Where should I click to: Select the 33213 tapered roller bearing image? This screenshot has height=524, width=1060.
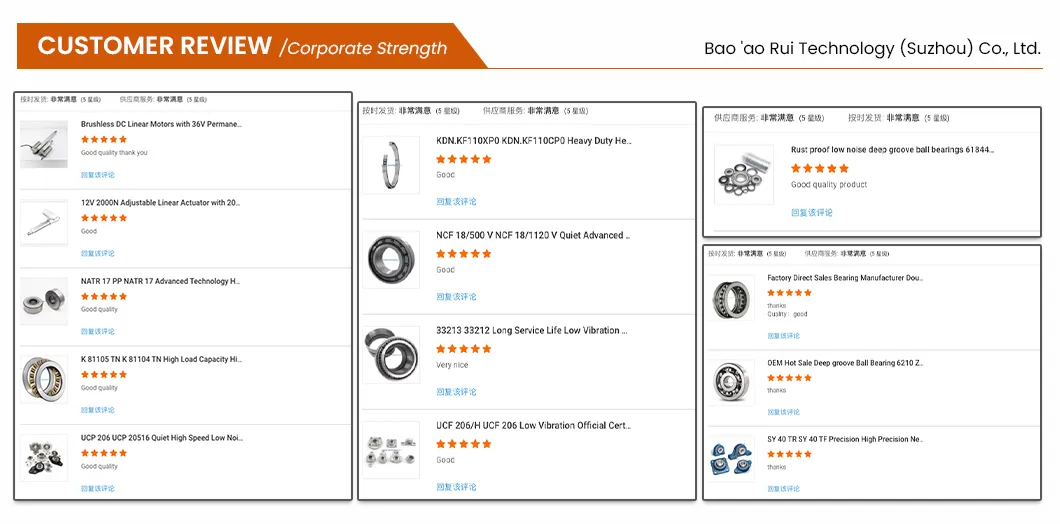[x=391, y=355]
